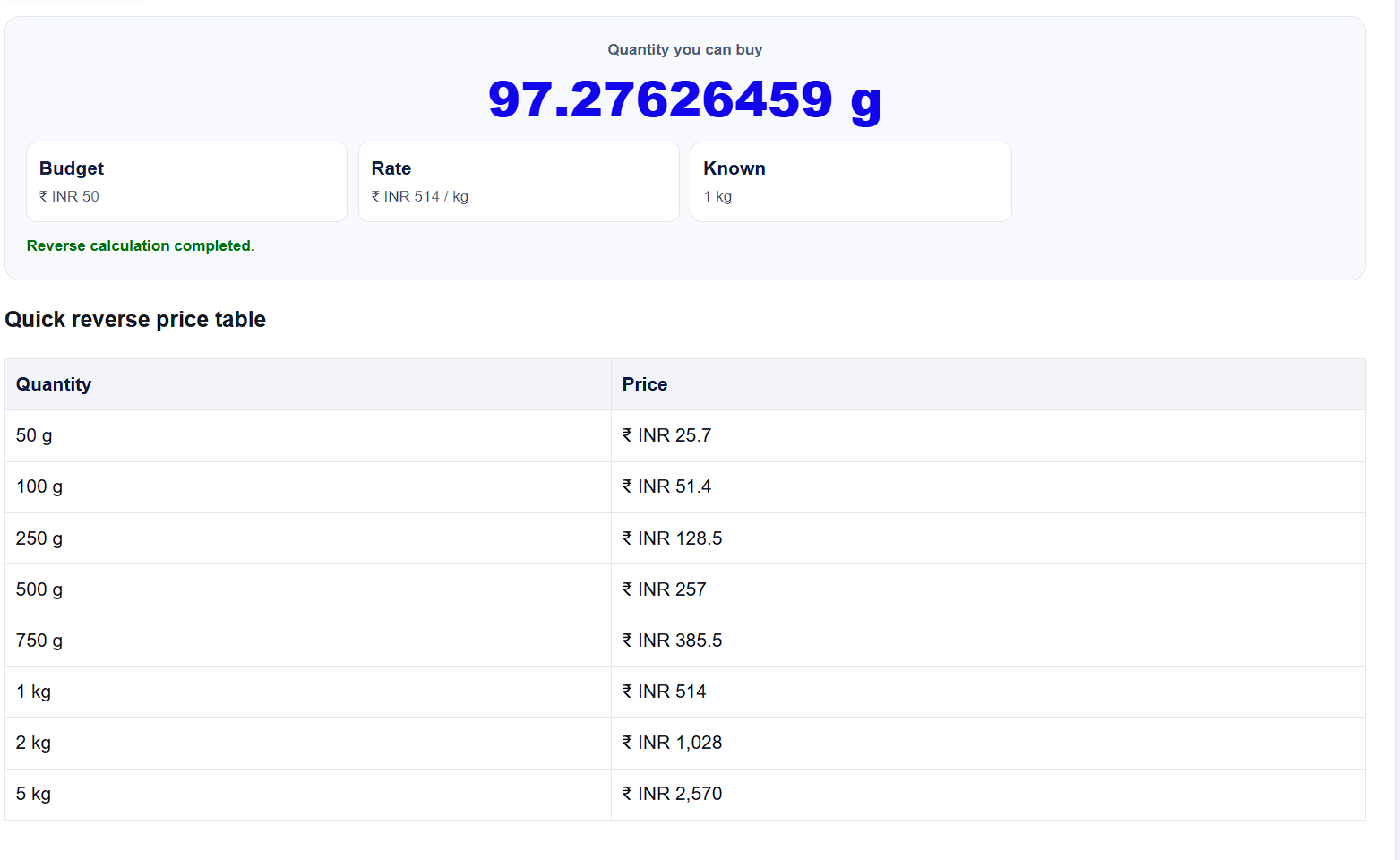This screenshot has width=1400, height=860.
Task: Click the result value 97.27626459 g
Action: pos(684,99)
